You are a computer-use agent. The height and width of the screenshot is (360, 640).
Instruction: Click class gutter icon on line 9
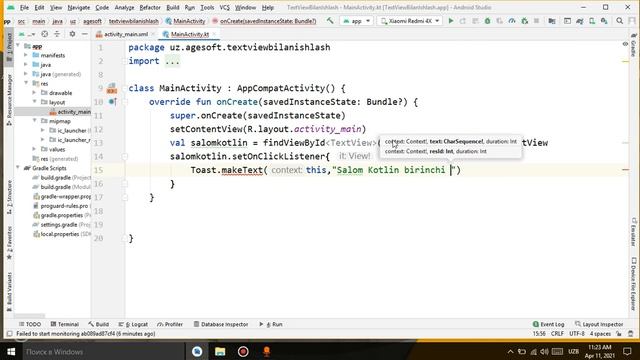(x=111, y=88)
